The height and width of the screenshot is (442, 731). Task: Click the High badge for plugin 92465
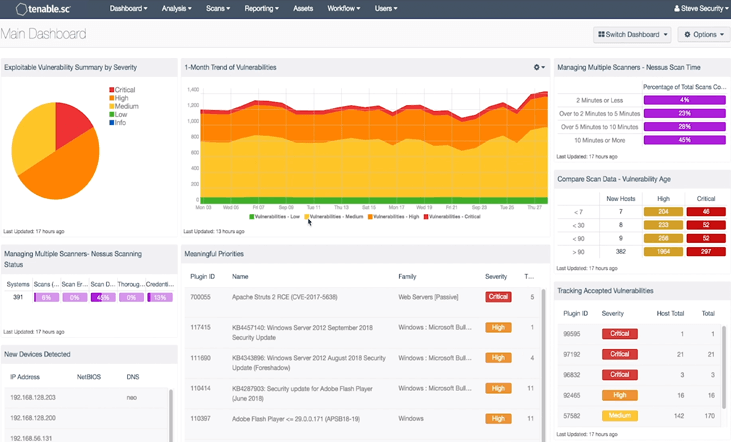click(x=620, y=395)
